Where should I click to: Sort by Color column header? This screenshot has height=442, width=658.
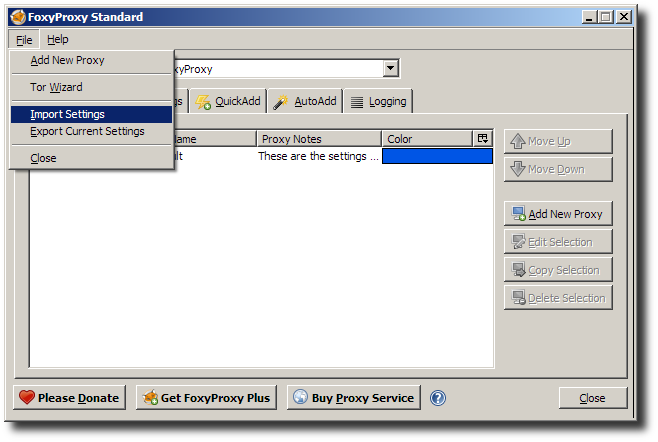[x=427, y=139]
